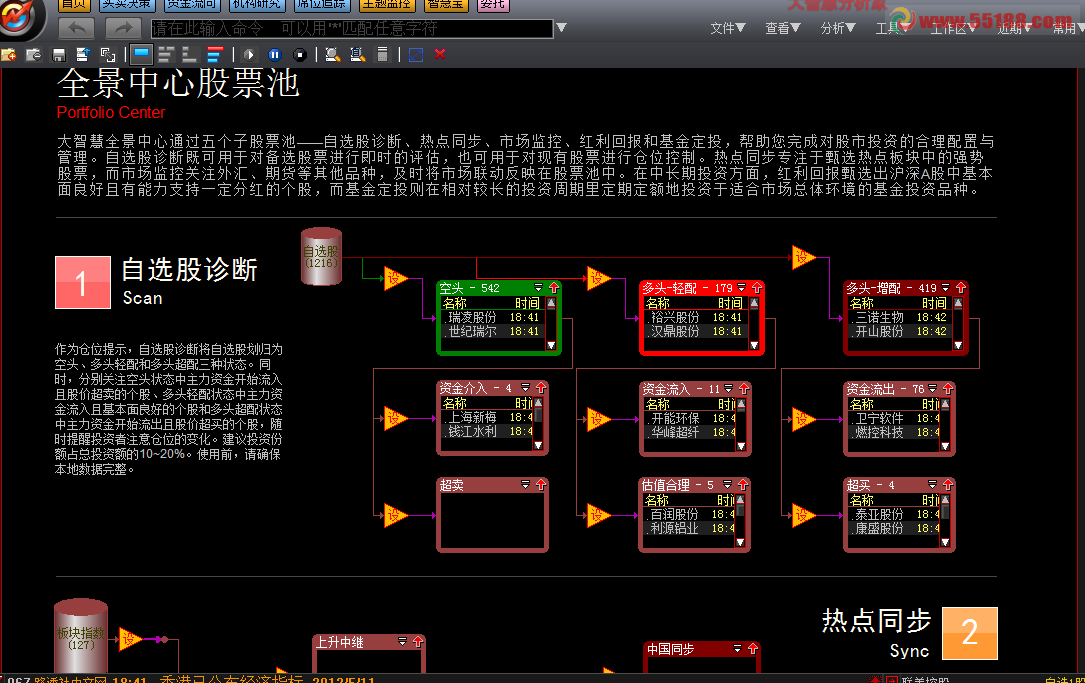Screen dimensions: 1085x683
Task: Click the play button in the toolbar
Action: click(250, 55)
